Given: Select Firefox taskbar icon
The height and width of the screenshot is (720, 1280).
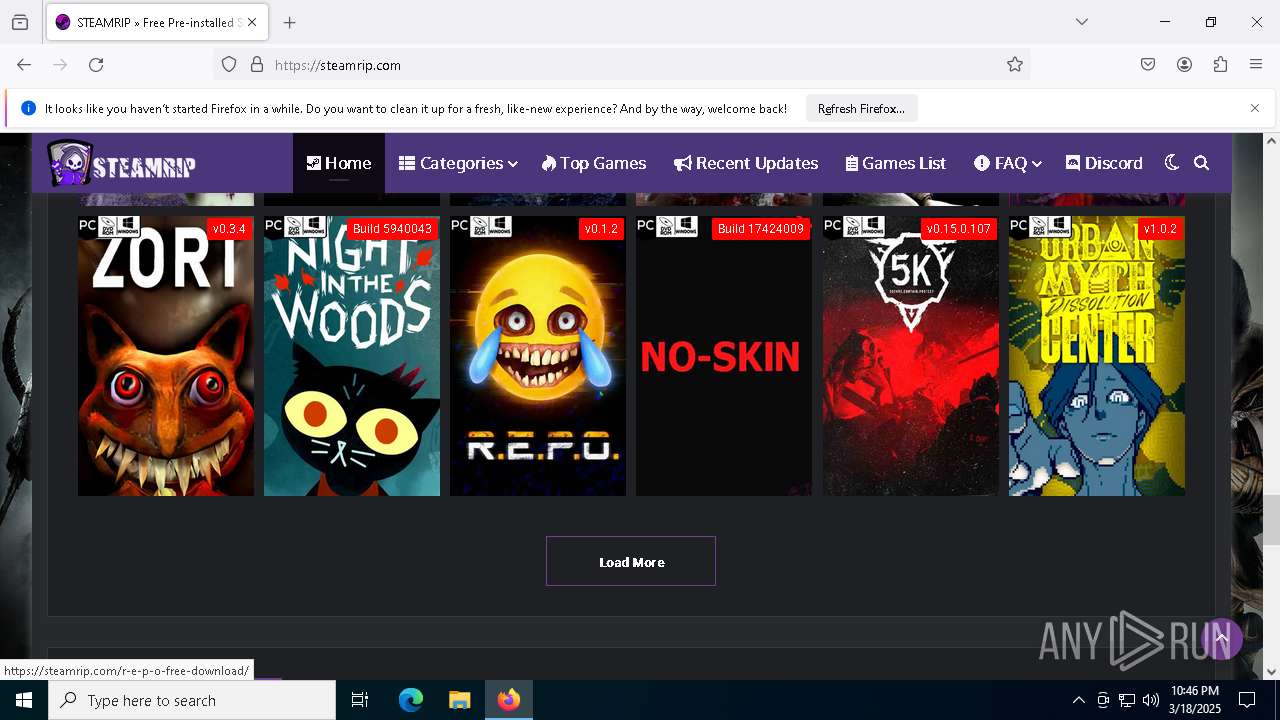Looking at the screenshot, I should [509, 700].
